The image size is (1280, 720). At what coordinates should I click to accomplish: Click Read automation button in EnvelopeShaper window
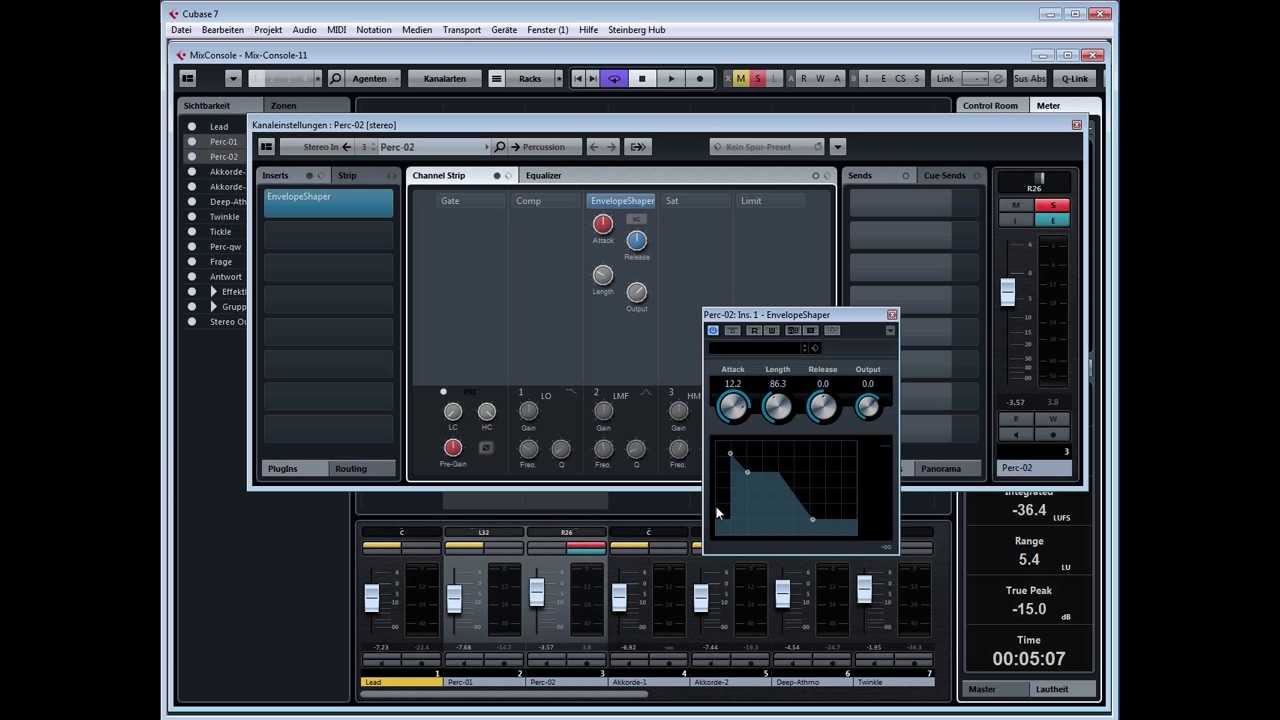tap(754, 330)
